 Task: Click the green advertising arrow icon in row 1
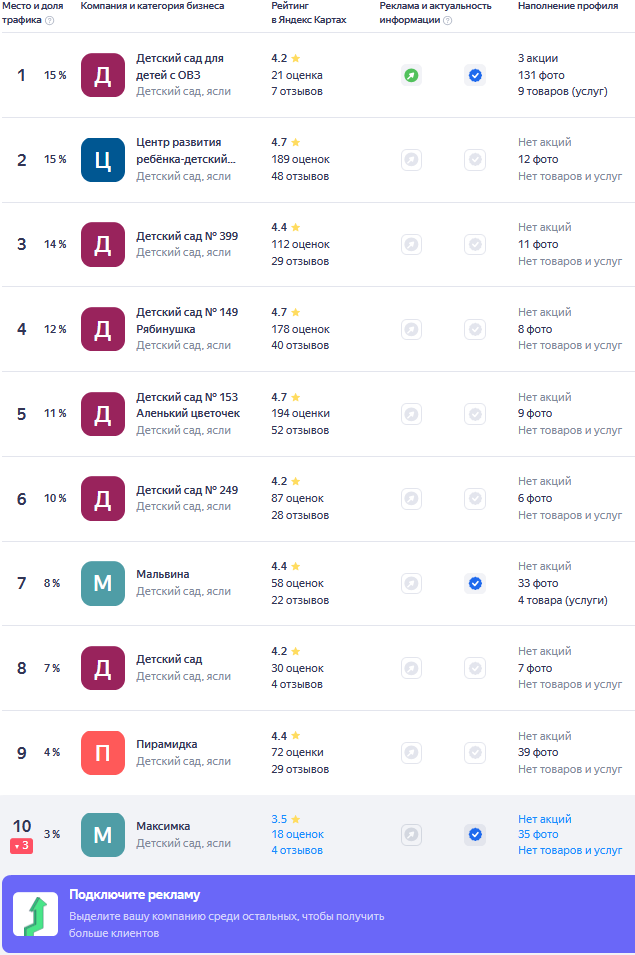pos(412,76)
